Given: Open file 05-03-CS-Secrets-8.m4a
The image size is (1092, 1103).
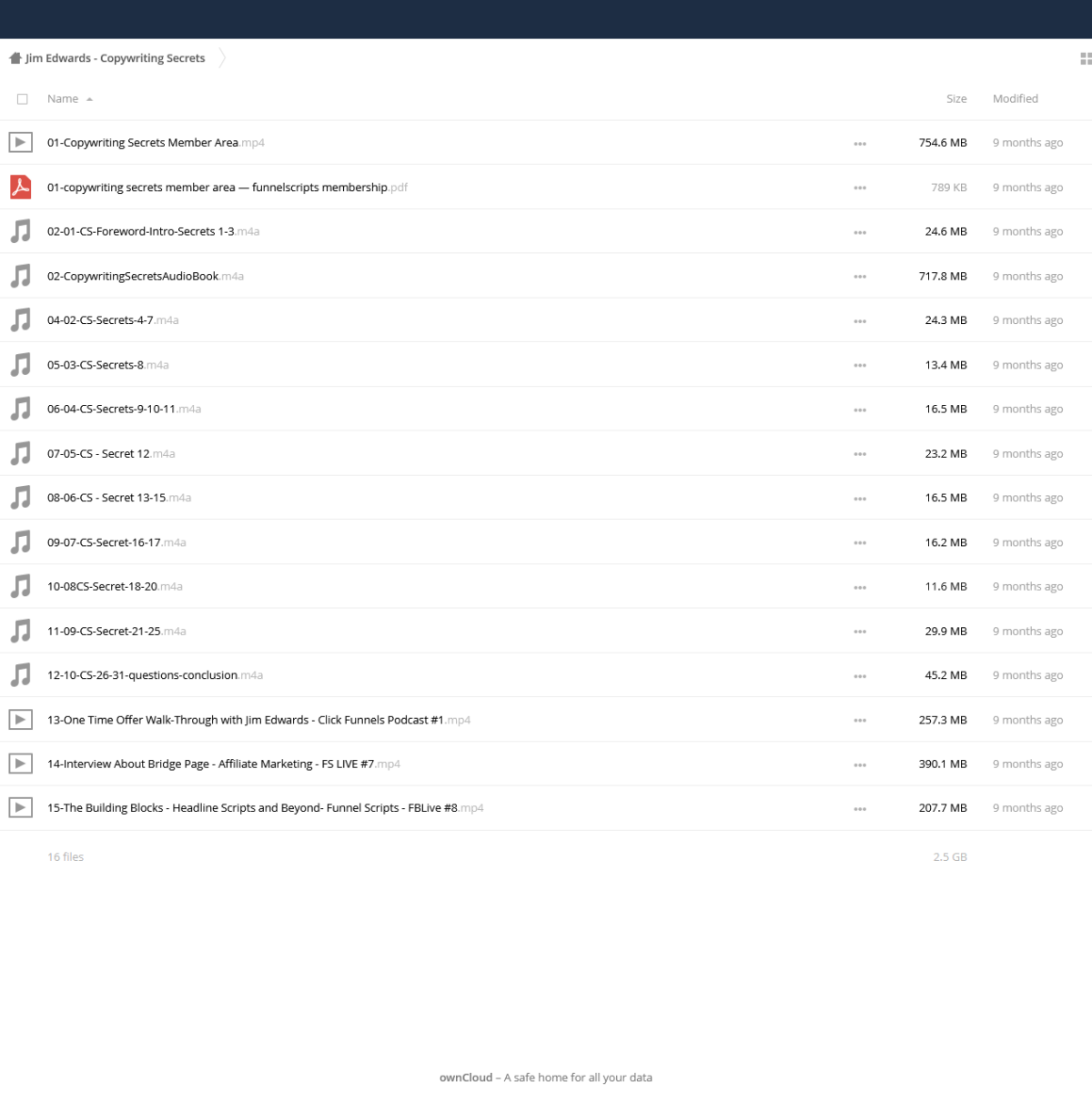Looking at the screenshot, I should (108, 365).
